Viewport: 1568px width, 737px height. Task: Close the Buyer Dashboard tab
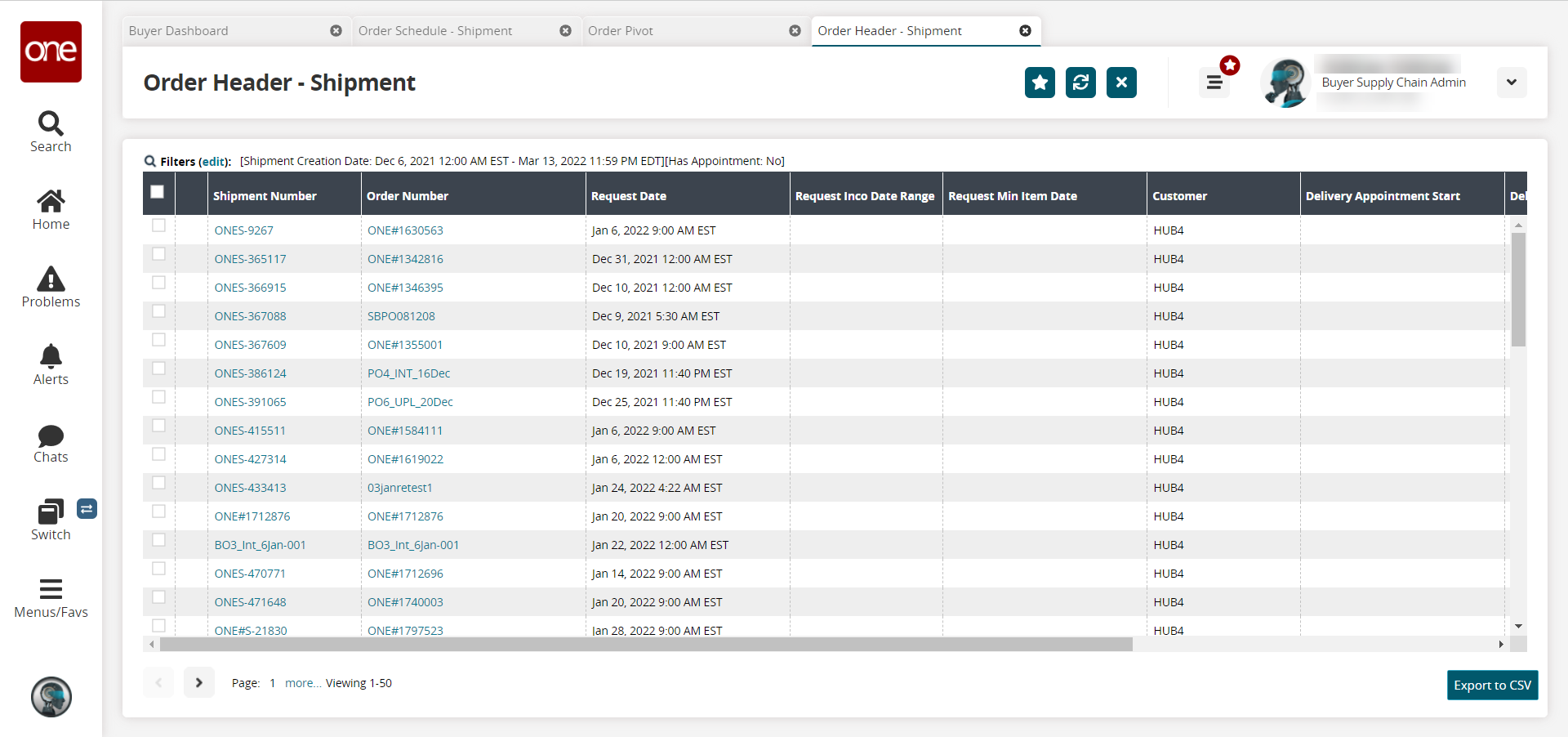[336, 31]
